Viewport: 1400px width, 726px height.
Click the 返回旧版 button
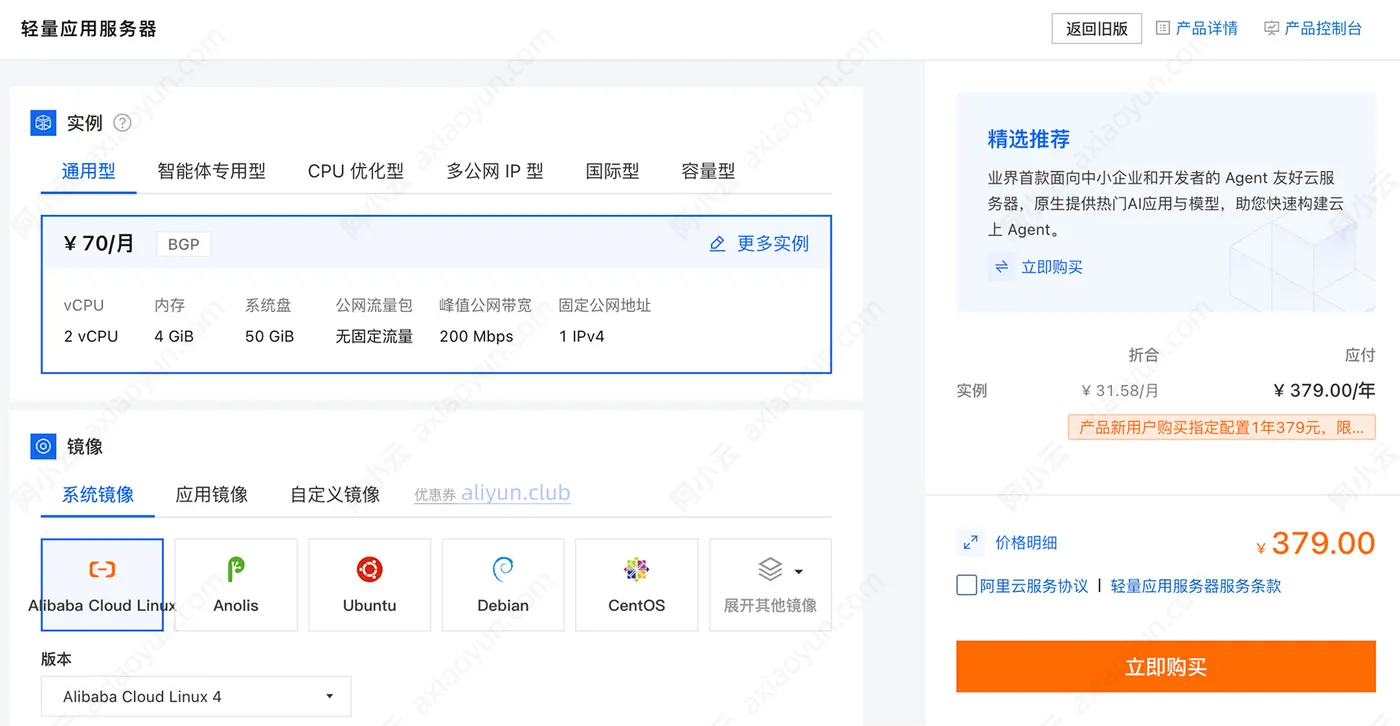coord(1097,29)
